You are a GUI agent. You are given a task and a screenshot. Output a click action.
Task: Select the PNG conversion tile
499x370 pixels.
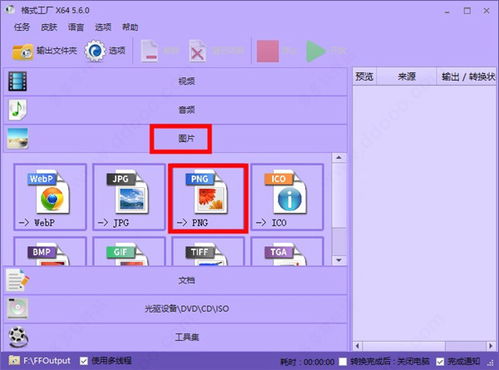tap(208, 198)
